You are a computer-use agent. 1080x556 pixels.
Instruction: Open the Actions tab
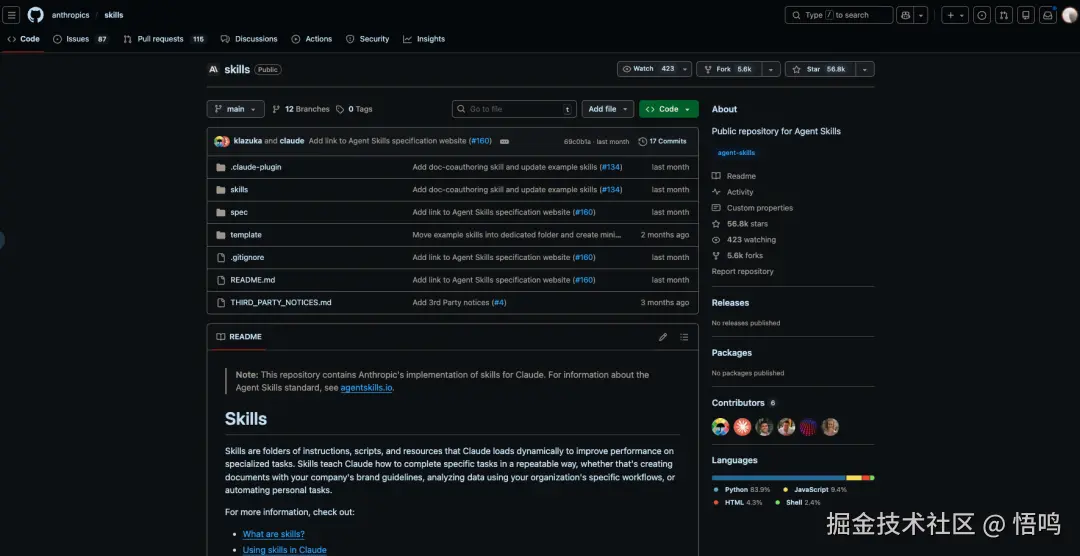coord(311,39)
